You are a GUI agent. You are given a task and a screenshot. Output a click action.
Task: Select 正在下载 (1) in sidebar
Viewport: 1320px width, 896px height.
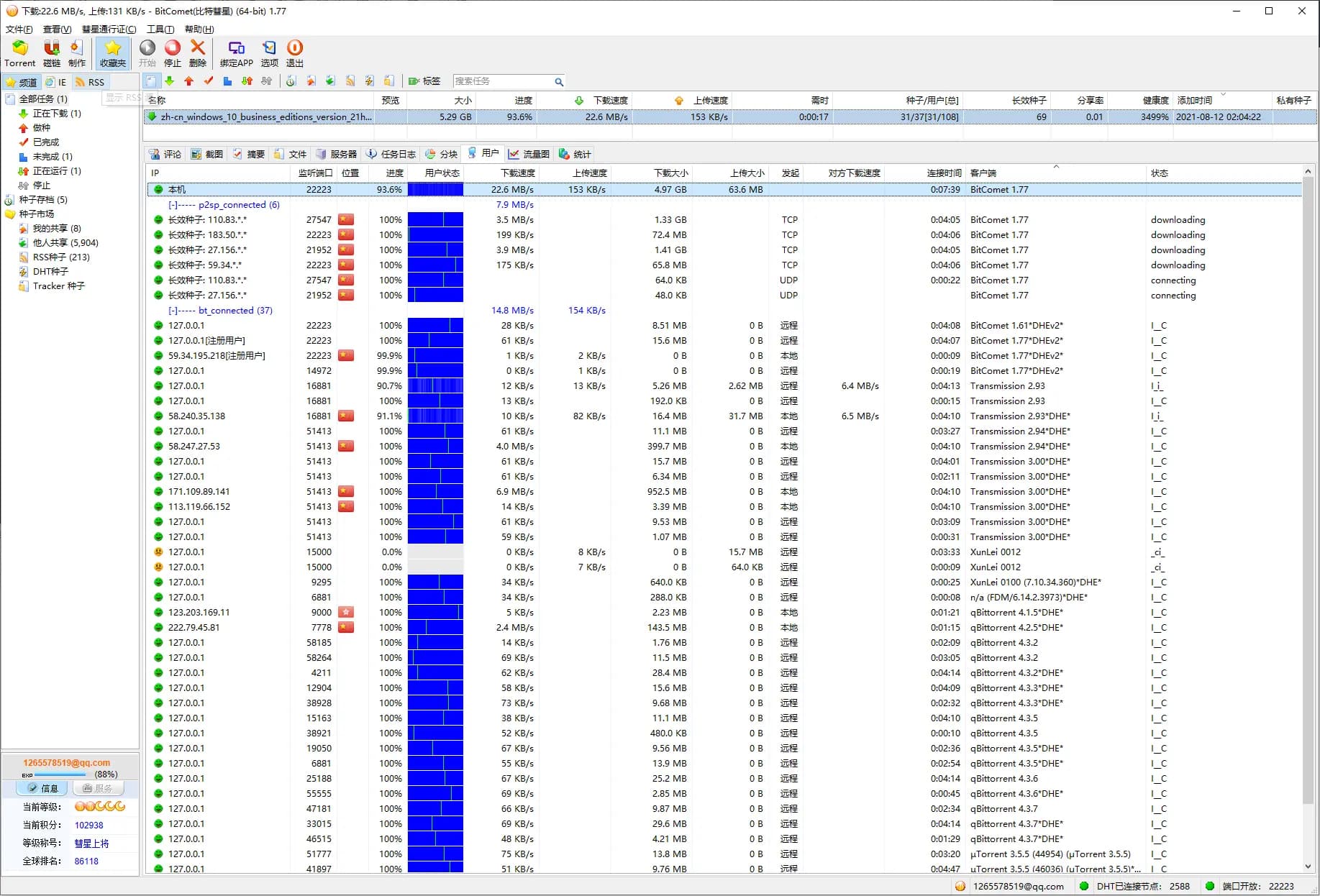tap(57, 114)
